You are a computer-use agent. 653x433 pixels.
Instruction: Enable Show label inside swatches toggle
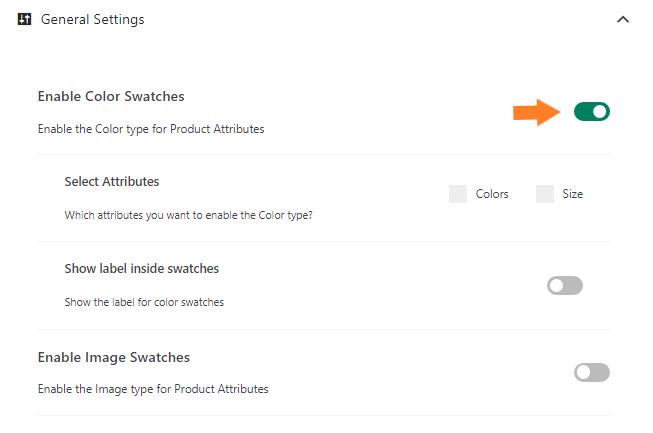(565, 286)
